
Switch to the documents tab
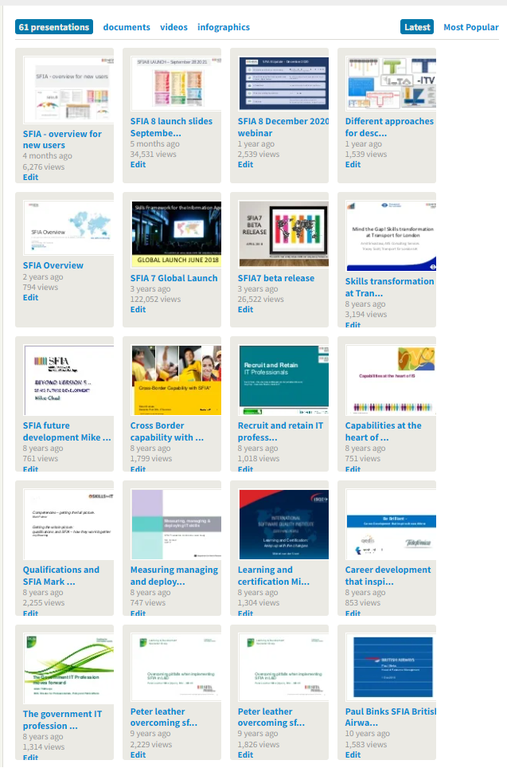click(x=126, y=27)
